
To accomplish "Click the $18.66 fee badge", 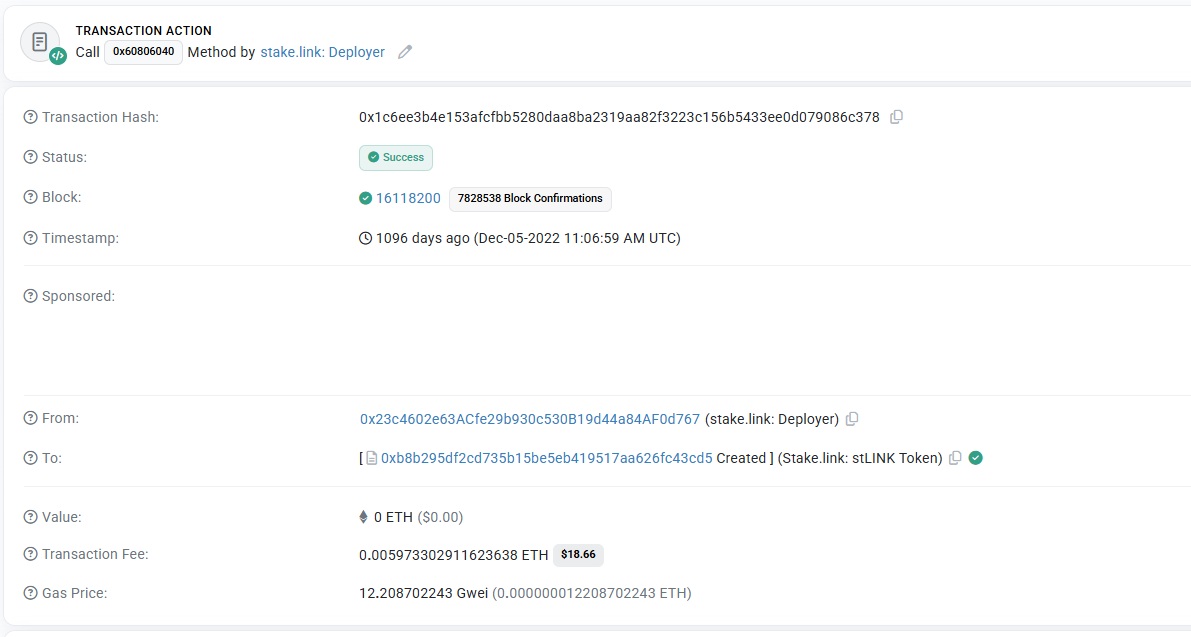I will coord(578,554).
